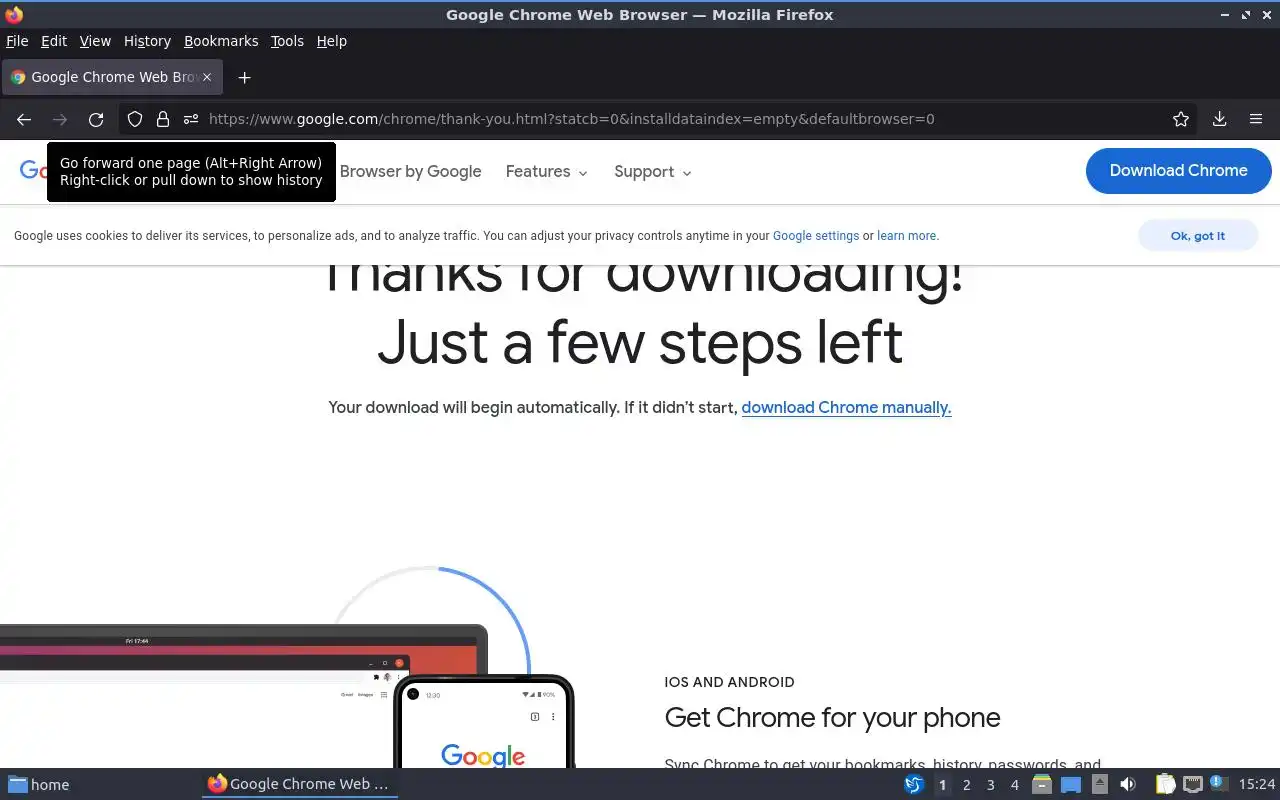Click the blue show desktop icon

[x=1071, y=785]
